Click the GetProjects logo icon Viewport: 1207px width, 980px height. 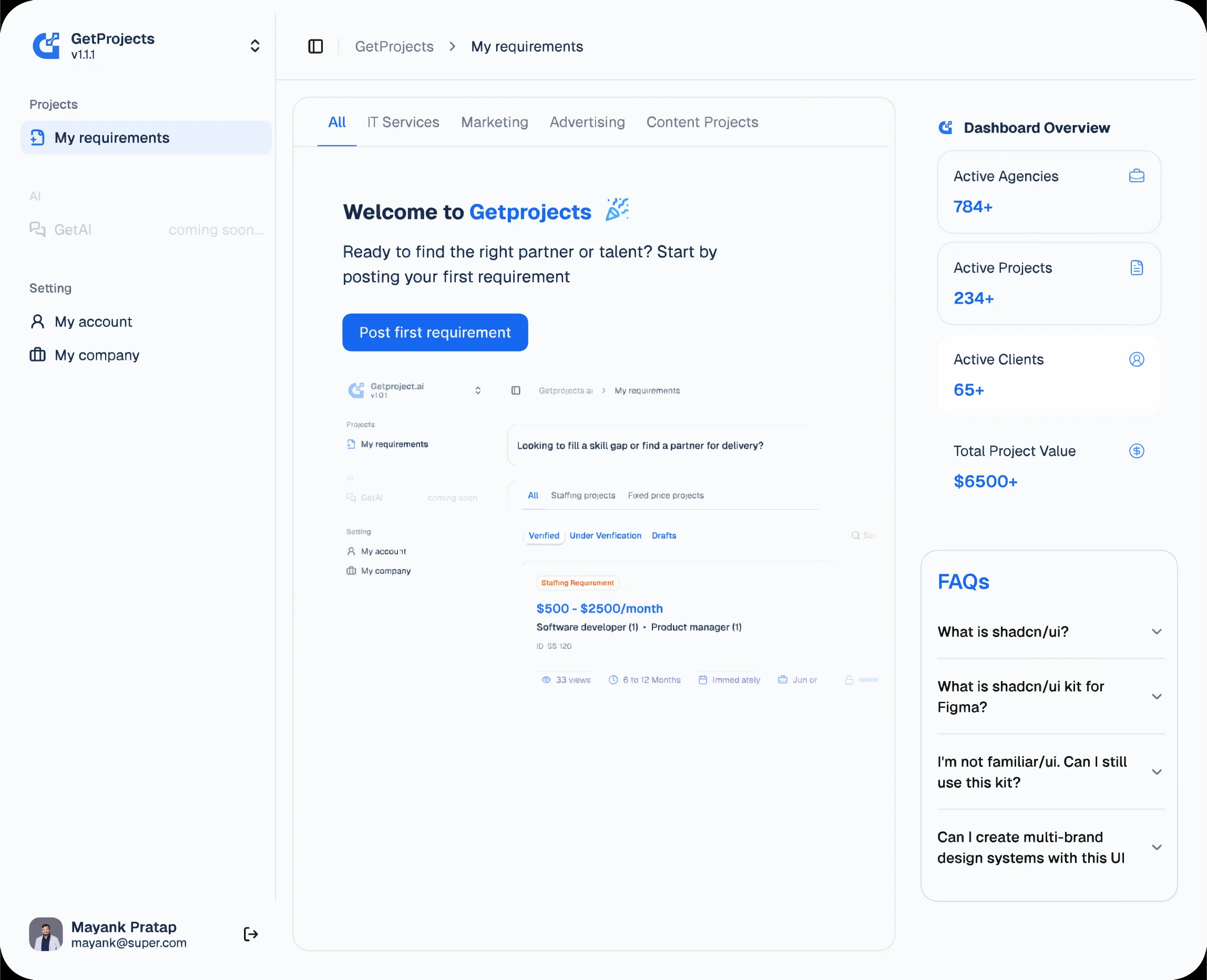(x=46, y=46)
